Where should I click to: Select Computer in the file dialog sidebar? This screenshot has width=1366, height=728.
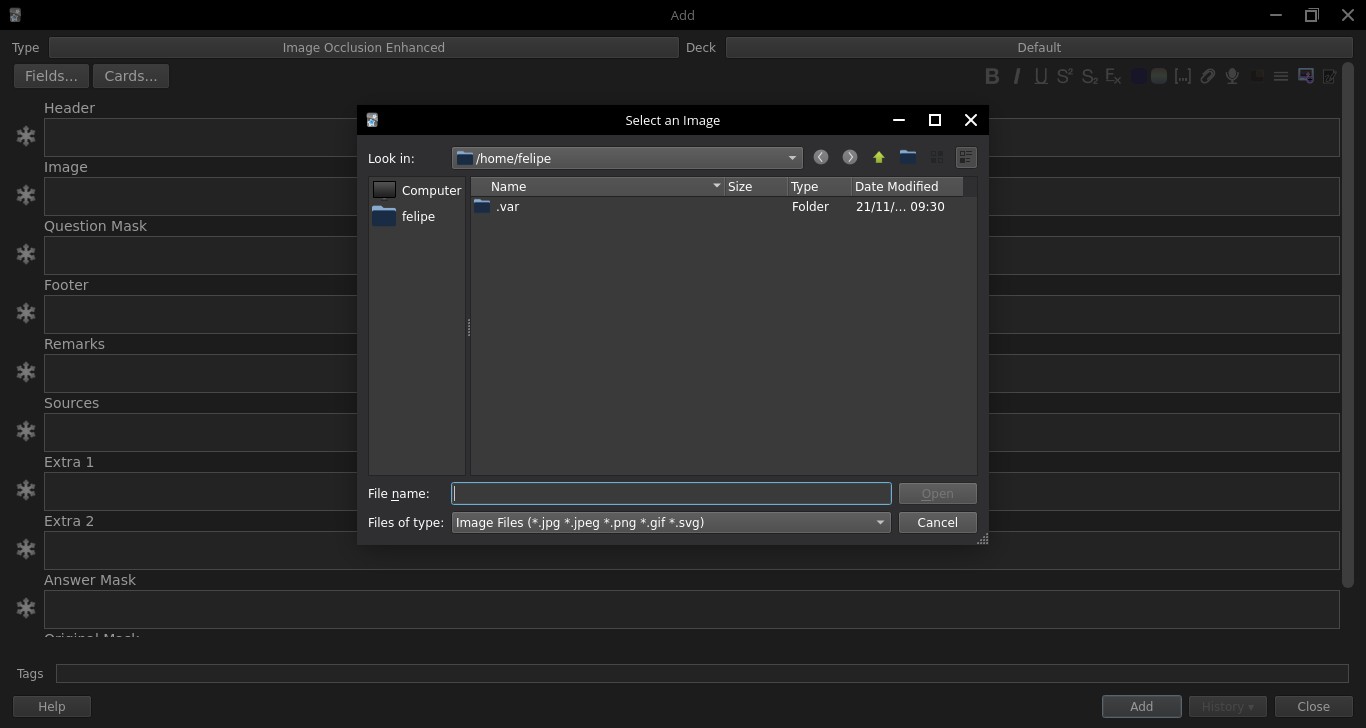coord(417,190)
